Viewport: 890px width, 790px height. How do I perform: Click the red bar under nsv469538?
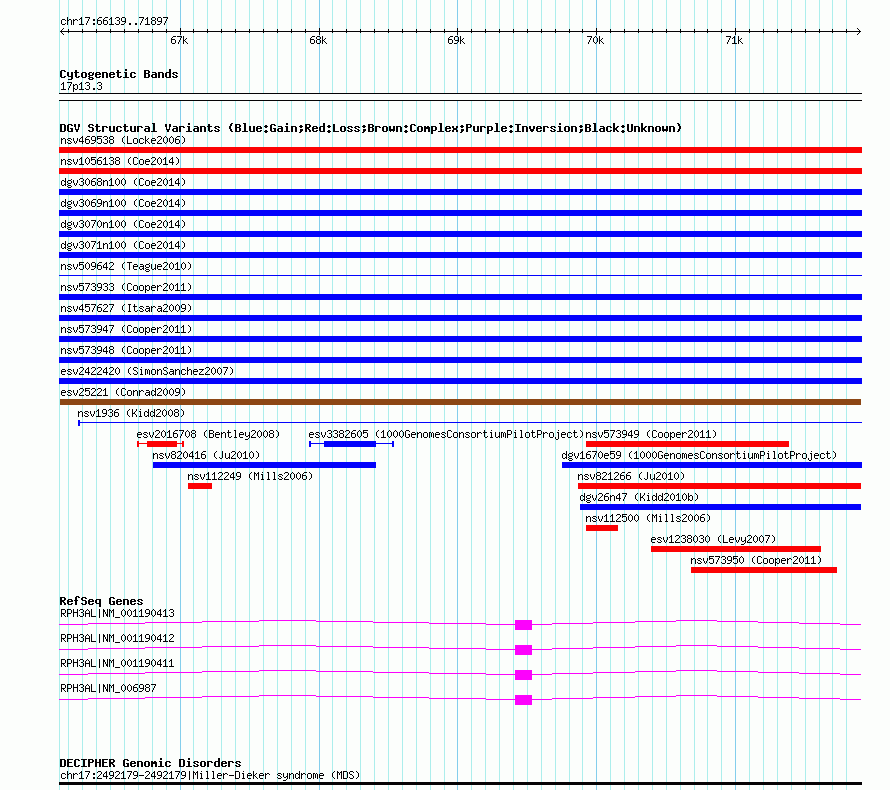(460, 150)
